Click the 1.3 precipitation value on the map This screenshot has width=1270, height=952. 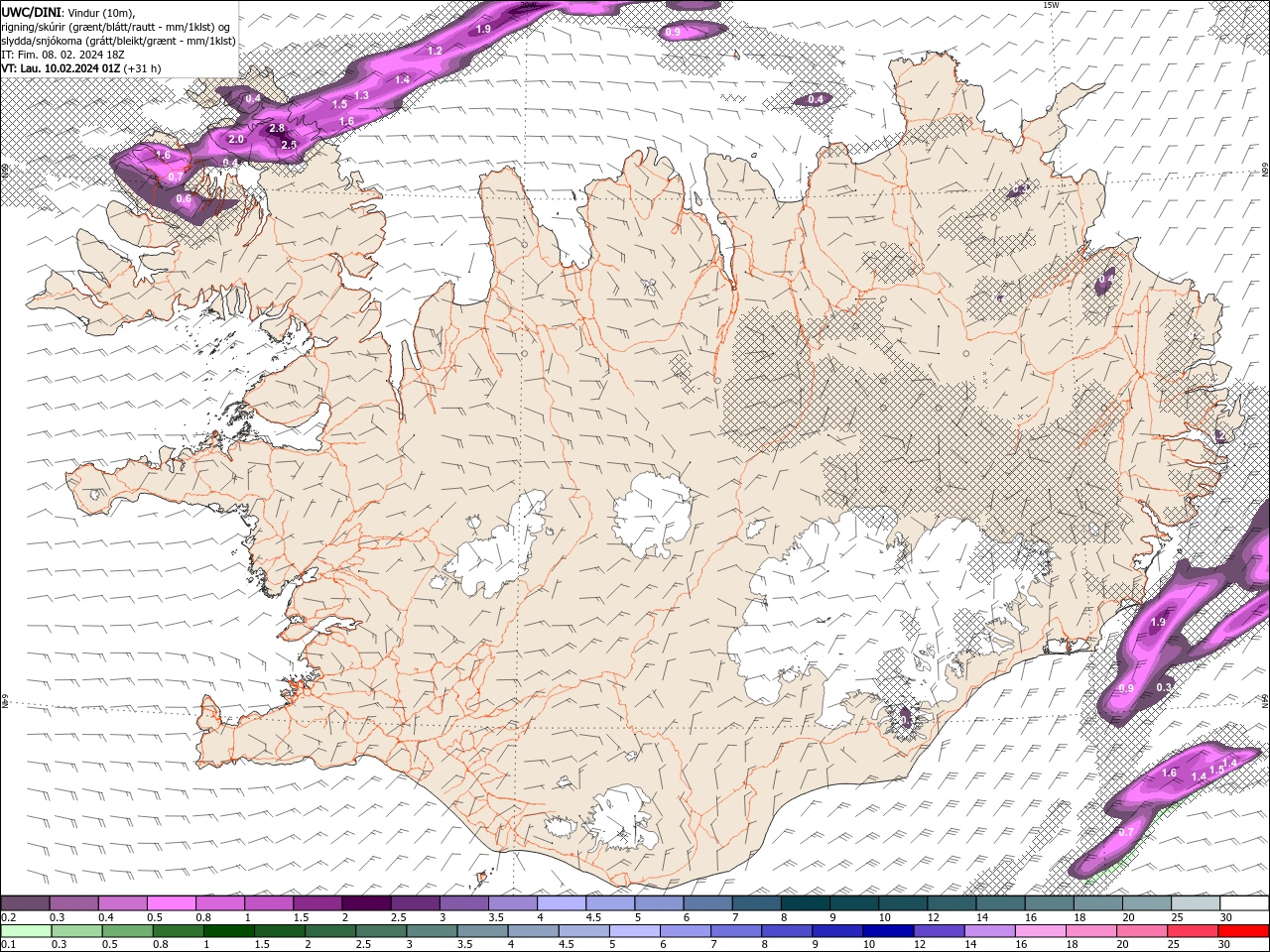[x=362, y=95]
